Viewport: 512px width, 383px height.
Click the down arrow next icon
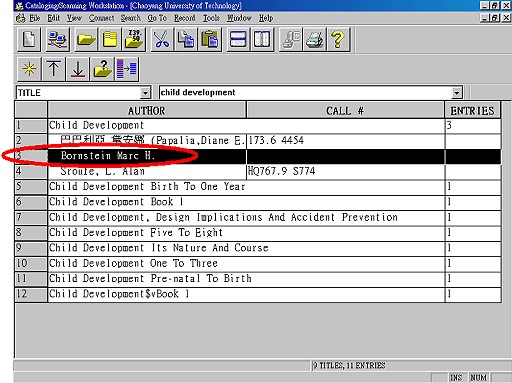coord(78,69)
